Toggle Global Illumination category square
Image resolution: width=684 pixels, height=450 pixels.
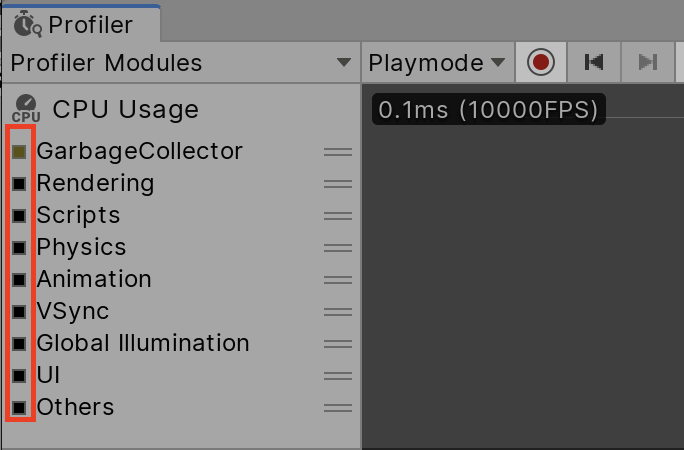tap(19, 344)
